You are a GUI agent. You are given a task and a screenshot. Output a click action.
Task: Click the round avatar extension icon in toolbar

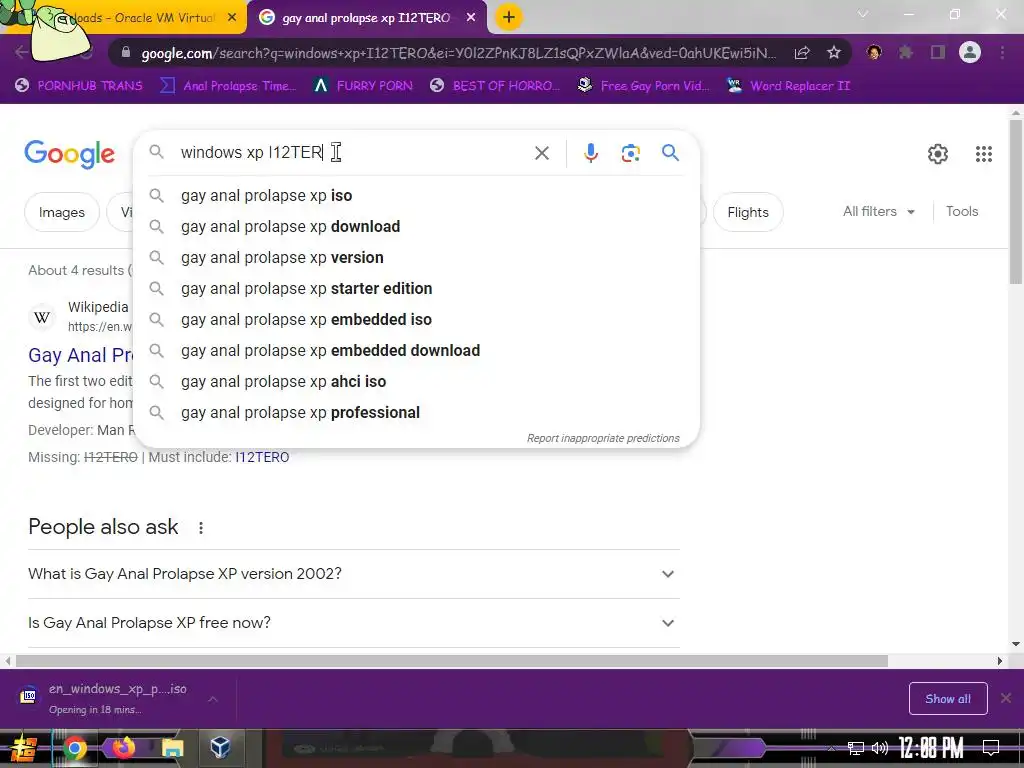(x=874, y=52)
